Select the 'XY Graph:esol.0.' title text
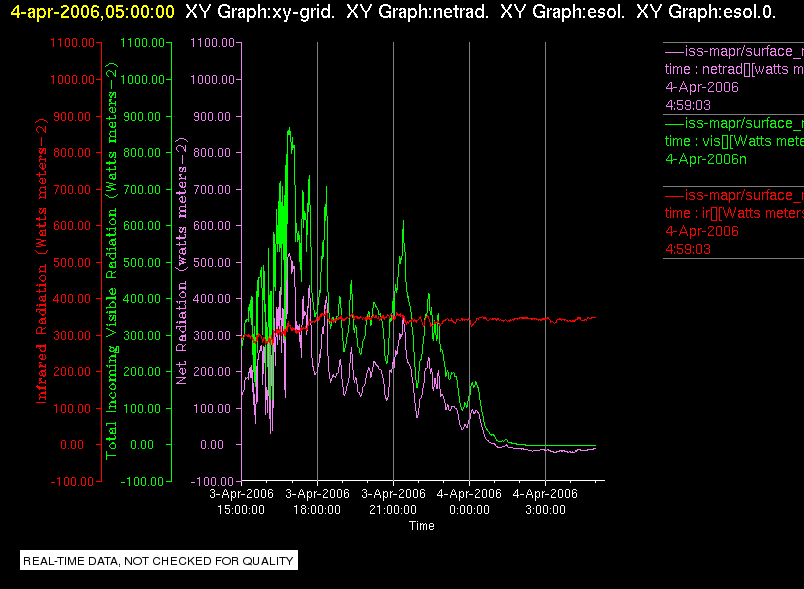This screenshot has height=589, width=804. 706,12
